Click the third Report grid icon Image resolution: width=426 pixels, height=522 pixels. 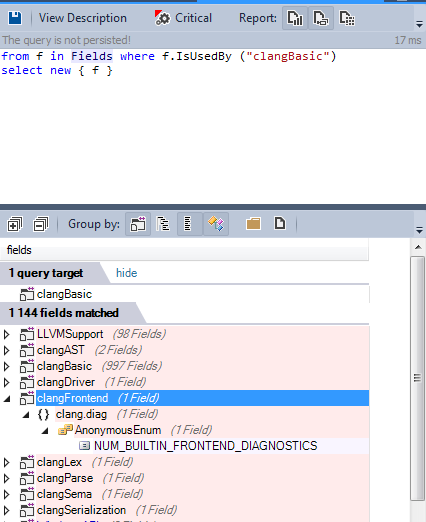pos(347,18)
